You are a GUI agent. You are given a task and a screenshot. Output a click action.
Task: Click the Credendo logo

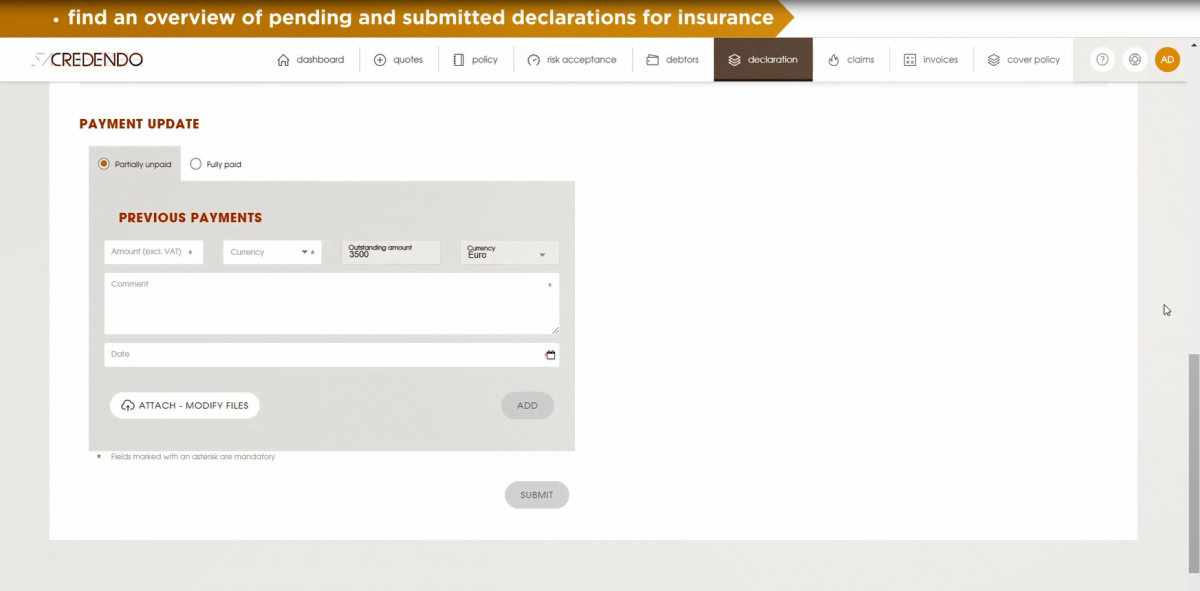[x=87, y=60]
